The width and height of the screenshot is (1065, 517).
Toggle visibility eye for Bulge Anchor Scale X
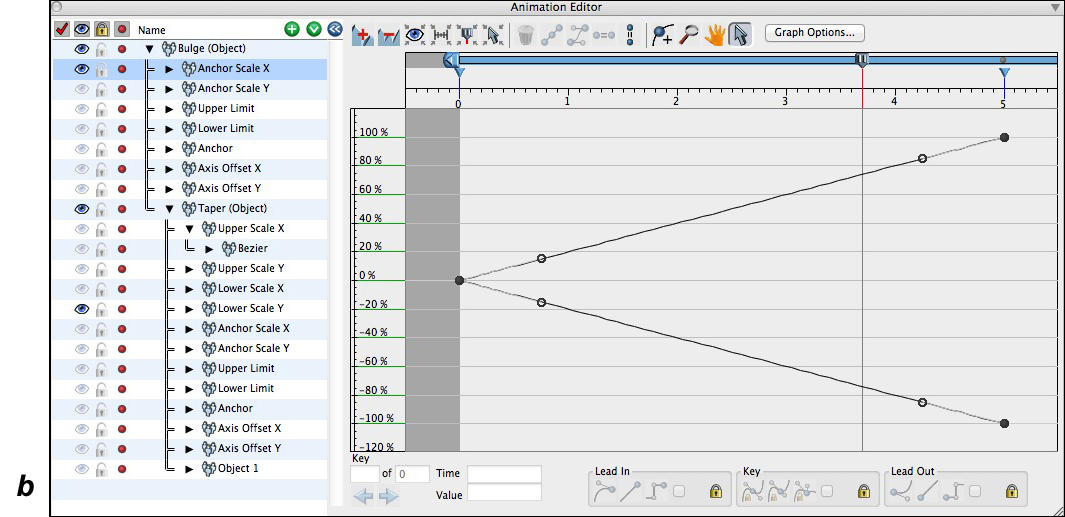pos(82,69)
